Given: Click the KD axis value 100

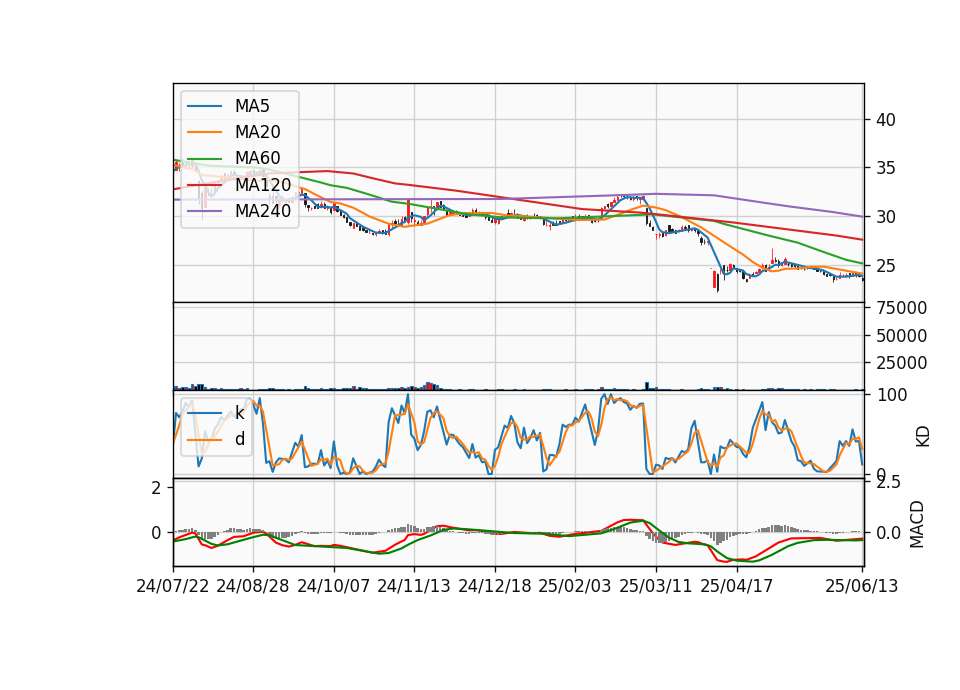Looking at the screenshot, I should click(892, 395).
